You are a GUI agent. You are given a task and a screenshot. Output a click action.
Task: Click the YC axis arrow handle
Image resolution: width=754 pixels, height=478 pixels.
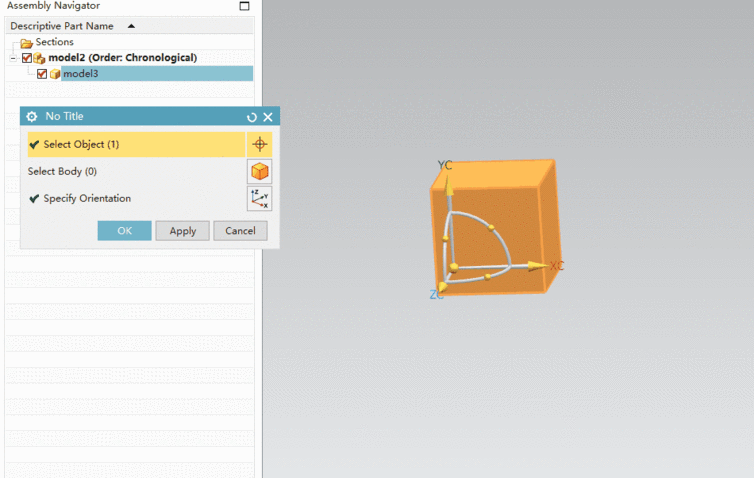pyautogui.click(x=449, y=186)
